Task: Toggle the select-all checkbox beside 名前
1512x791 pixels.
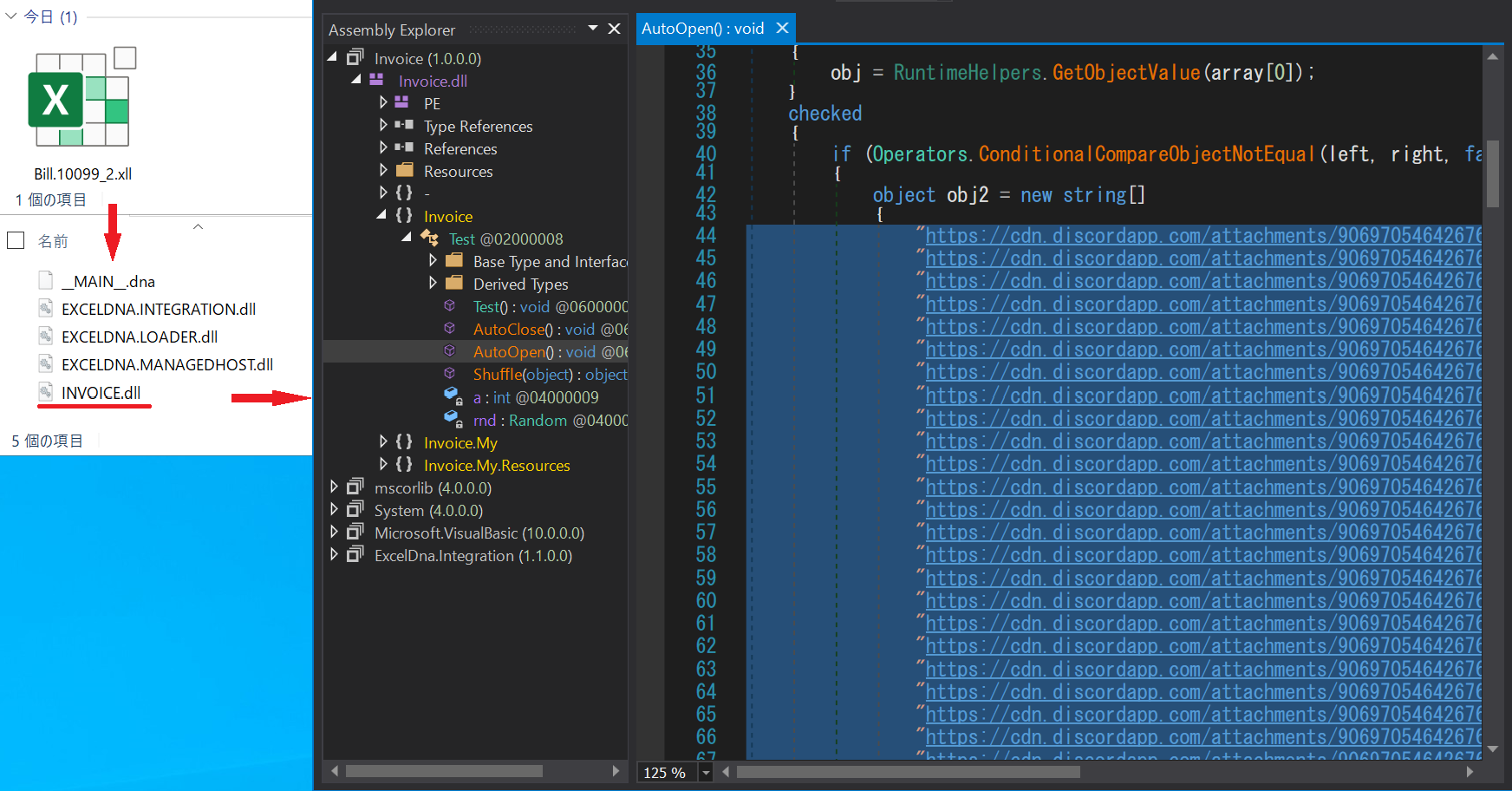Action: (x=16, y=240)
